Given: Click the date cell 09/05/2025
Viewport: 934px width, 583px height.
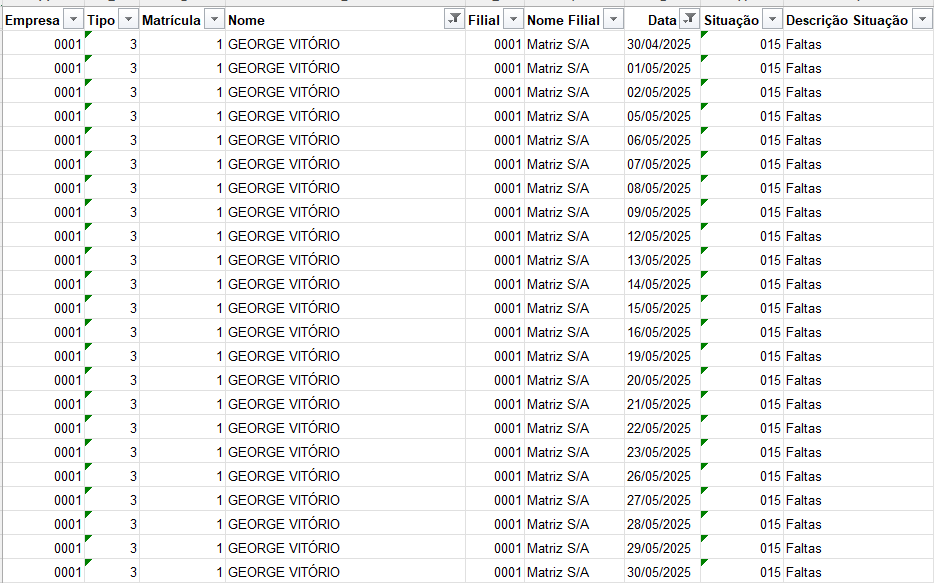Looking at the screenshot, I should coord(659,212).
